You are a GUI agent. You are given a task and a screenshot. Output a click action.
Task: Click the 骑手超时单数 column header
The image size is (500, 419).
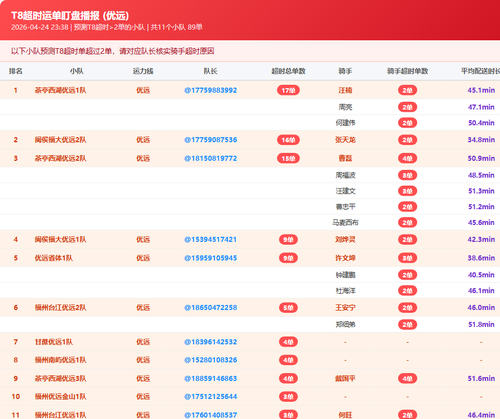coord(407,71)
